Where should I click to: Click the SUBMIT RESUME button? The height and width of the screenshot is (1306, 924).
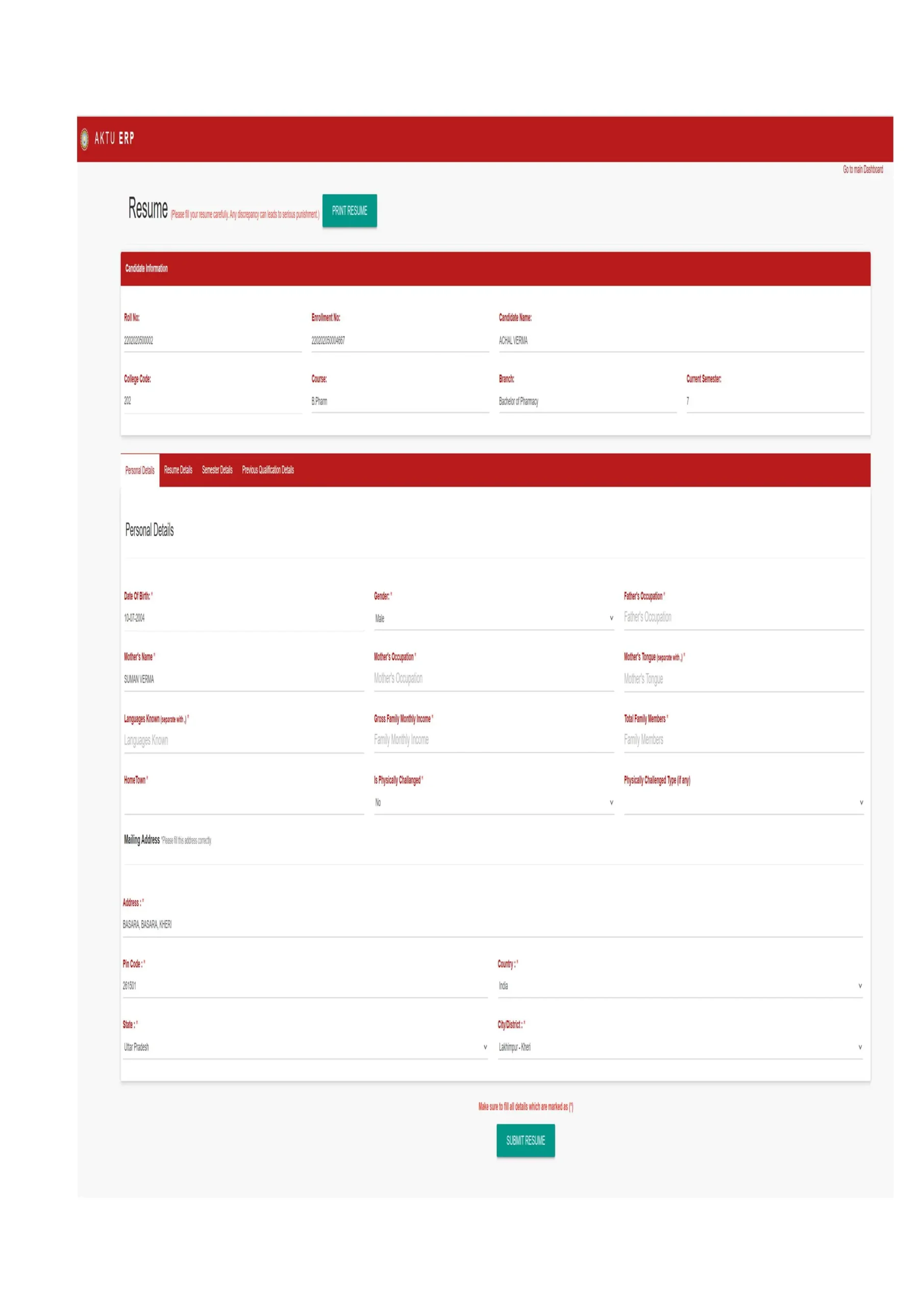tap(525, 1140)
